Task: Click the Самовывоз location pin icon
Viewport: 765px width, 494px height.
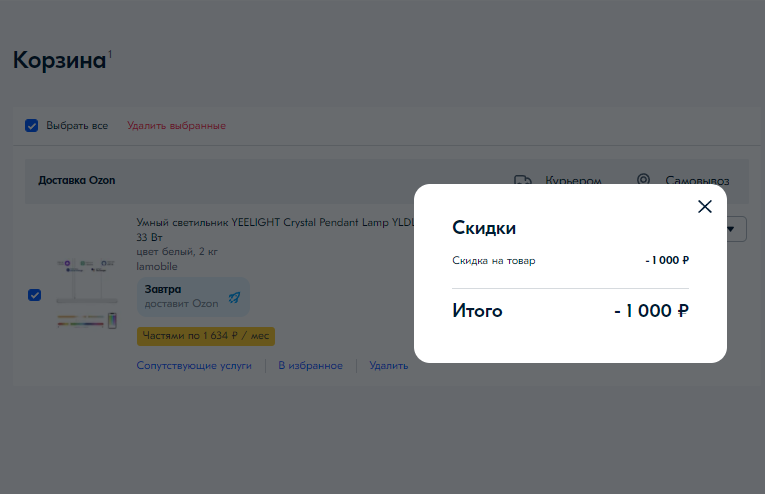Action: click(644, 180)
